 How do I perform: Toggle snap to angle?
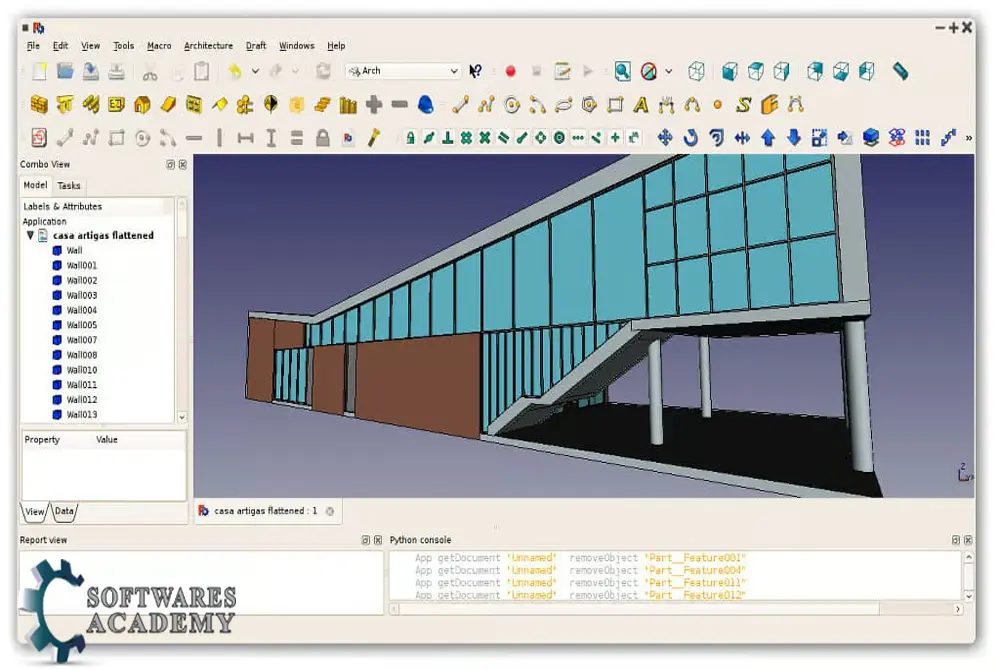tap(540, 138)
